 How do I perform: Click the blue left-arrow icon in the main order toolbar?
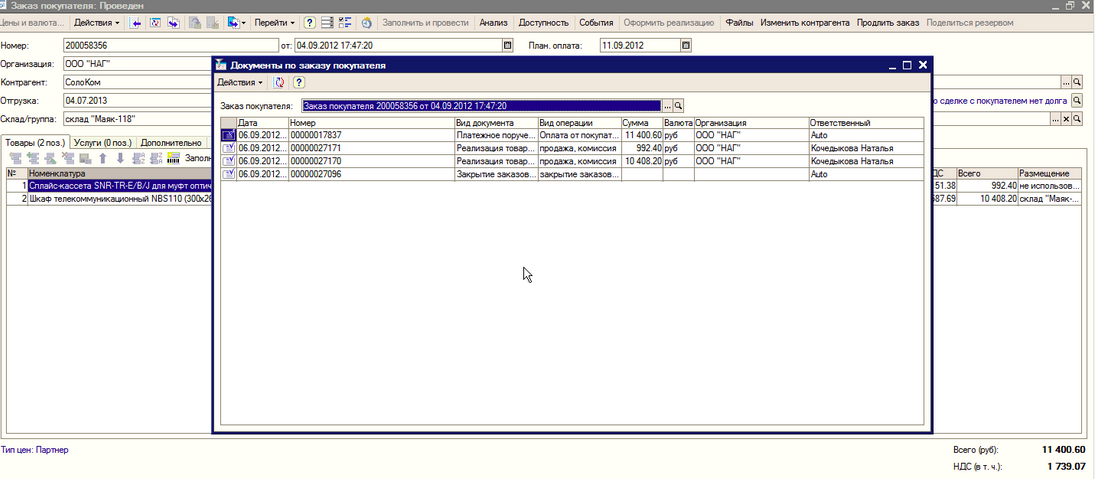pos(137,23)
